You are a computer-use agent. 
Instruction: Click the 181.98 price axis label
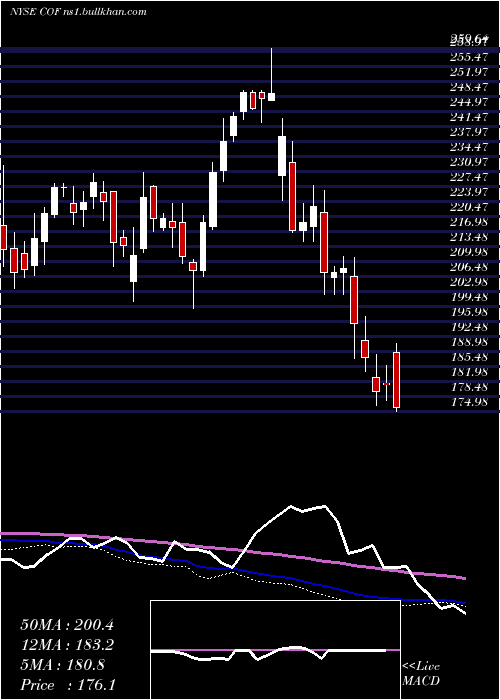(x=468, y=372)
